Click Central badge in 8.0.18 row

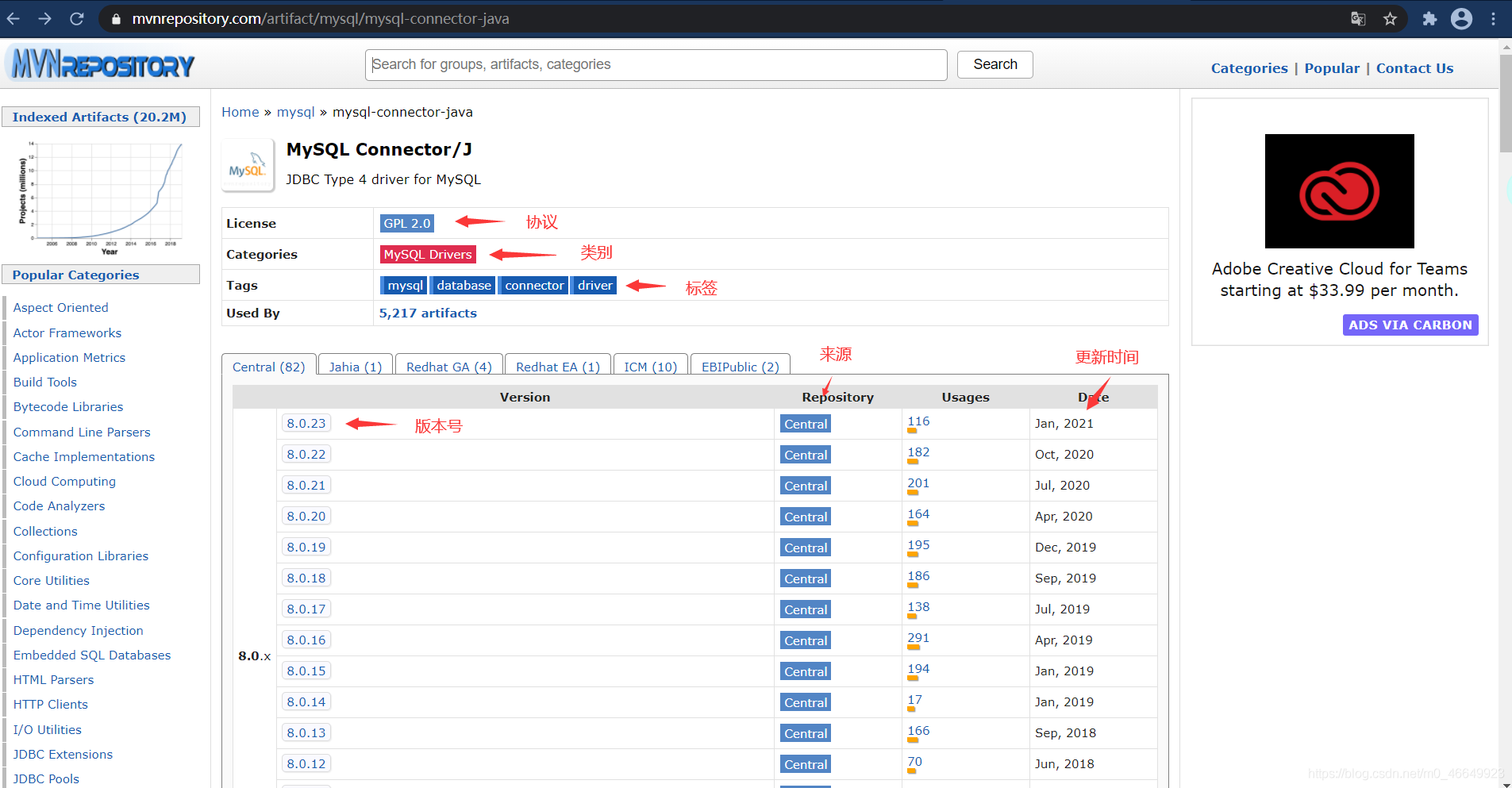[806, 579]
